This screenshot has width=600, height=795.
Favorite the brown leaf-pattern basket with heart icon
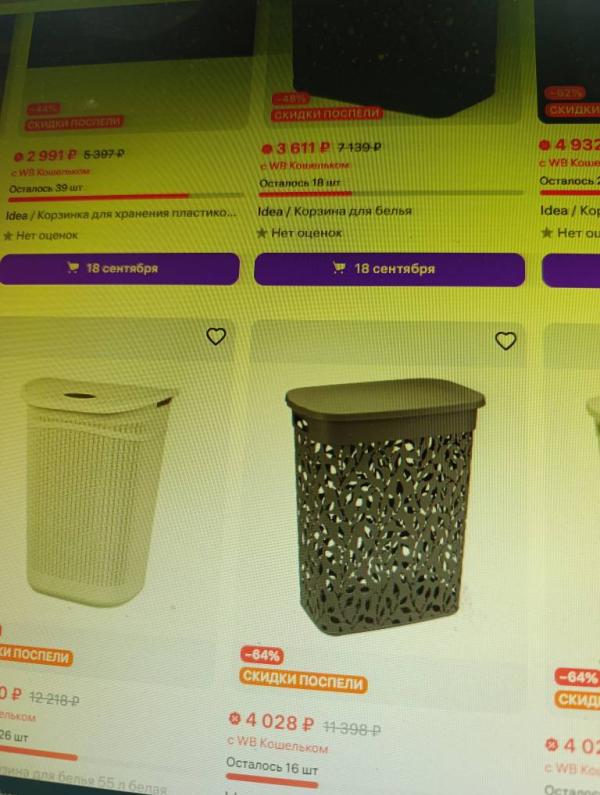coord(506,341)
